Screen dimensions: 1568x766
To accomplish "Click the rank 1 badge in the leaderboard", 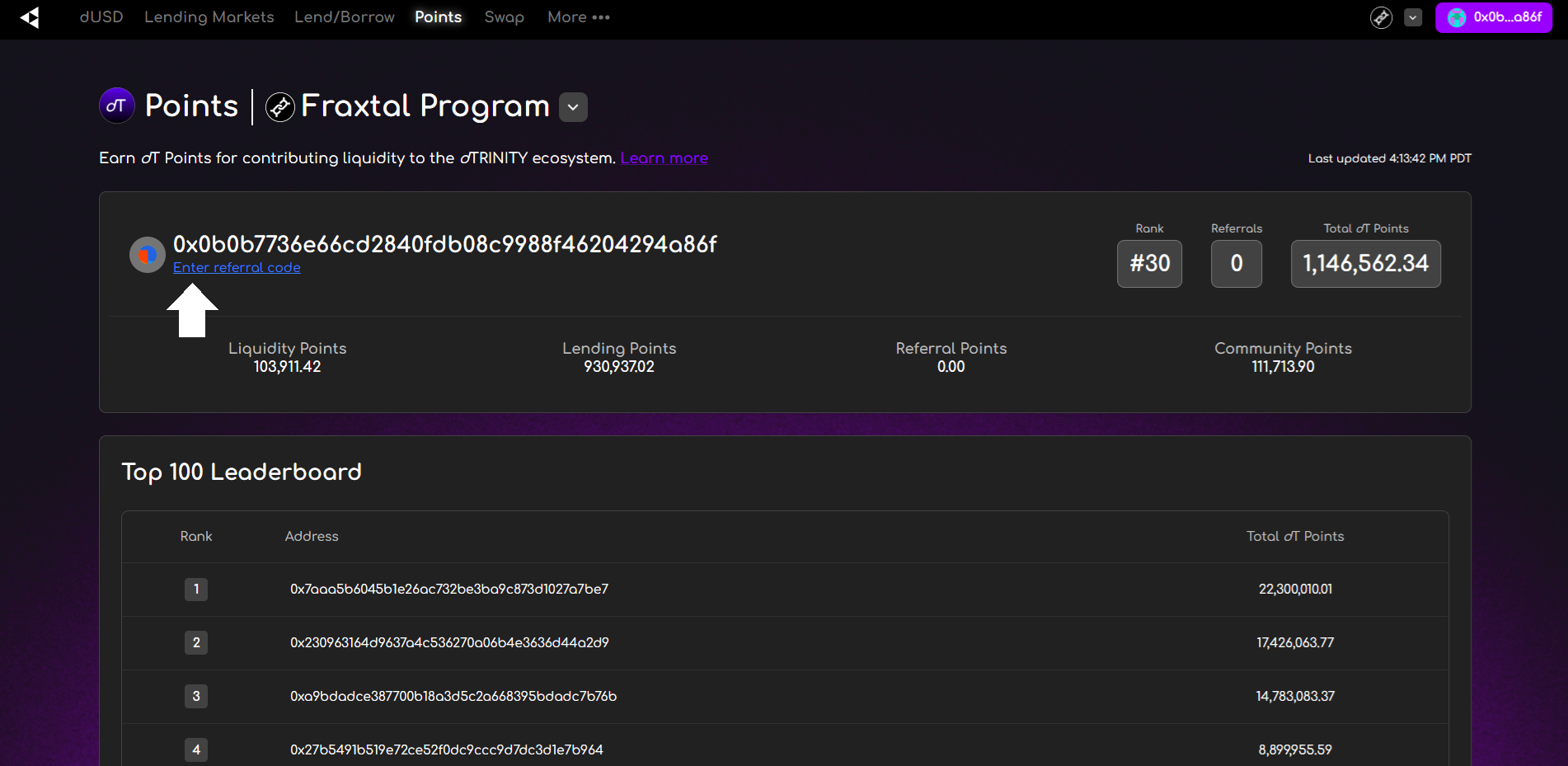I will [x=196, y=590].
